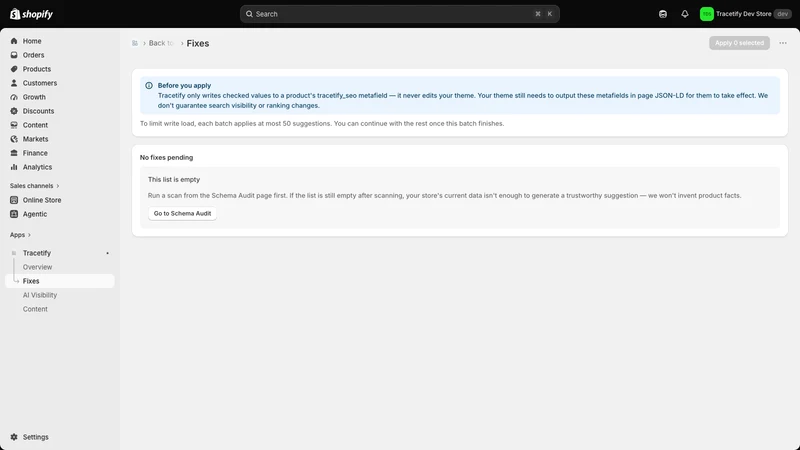This screenshot has height=450, width=800.
Task: Click the Products tag icon
Action: (x=14, y=69)
